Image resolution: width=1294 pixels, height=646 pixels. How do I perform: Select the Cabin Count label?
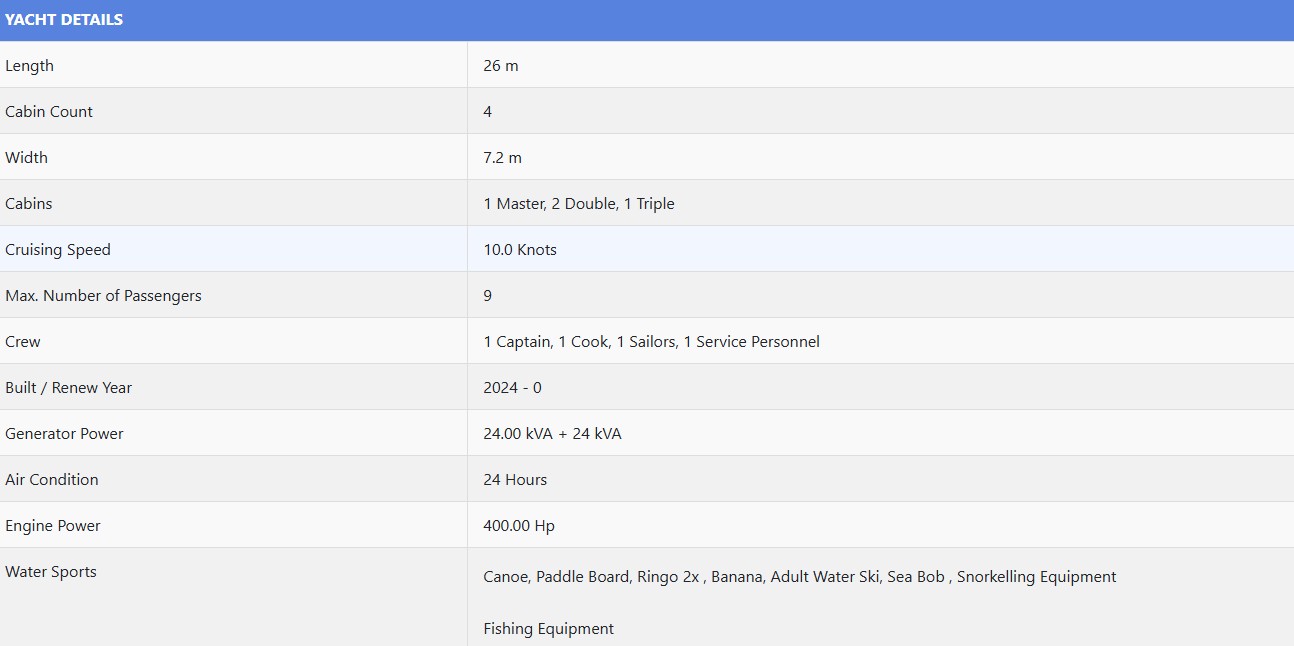click(49, 112)
